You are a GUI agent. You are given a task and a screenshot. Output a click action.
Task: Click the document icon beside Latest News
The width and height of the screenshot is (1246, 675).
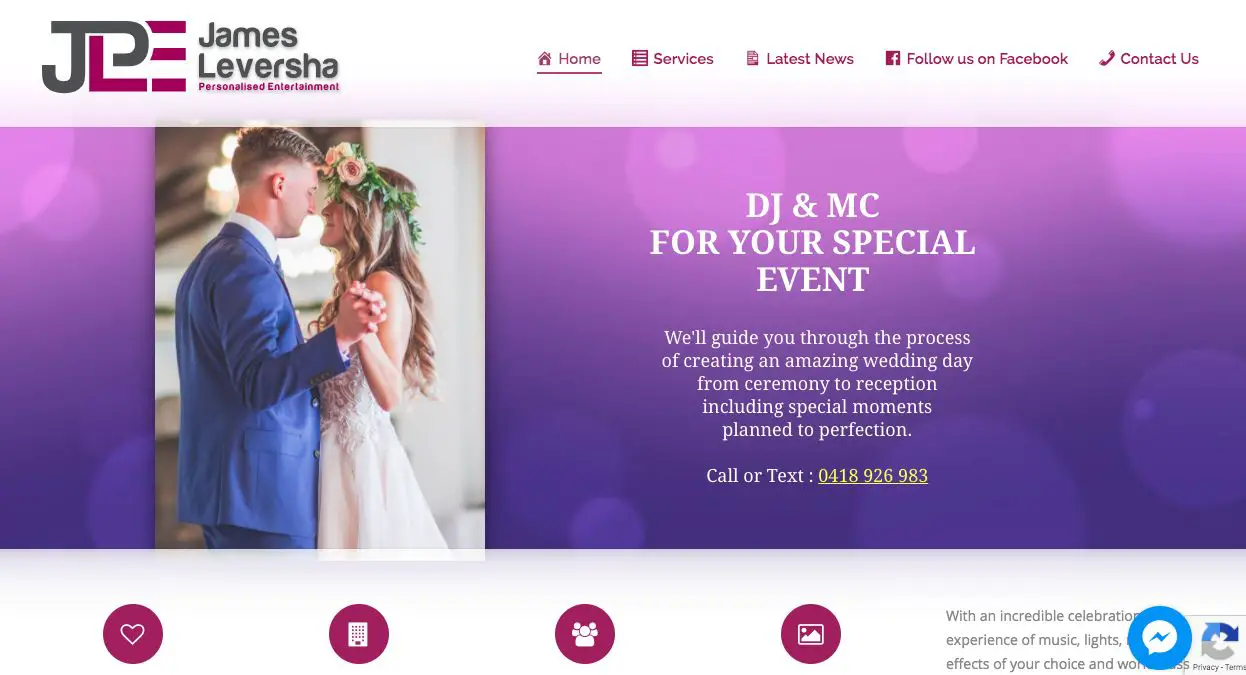click(753, 59)
